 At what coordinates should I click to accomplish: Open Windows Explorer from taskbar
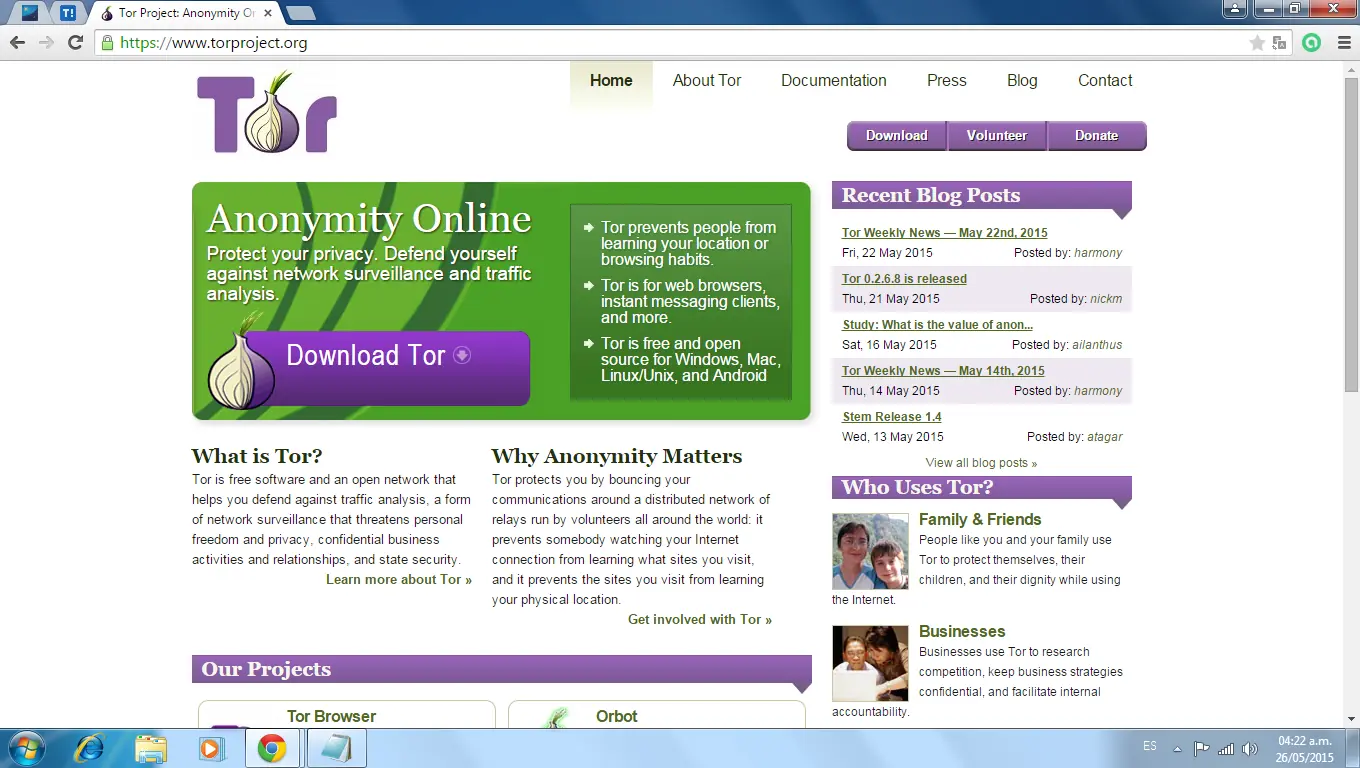click(x=150, y=748)
